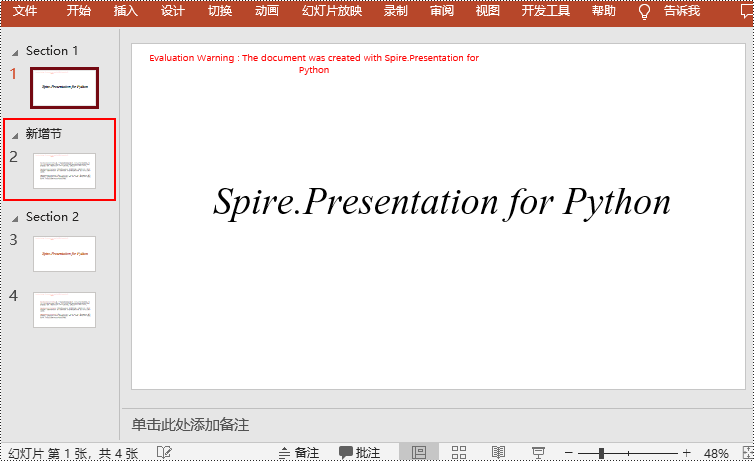
Task: Open the 审阅 review tab
Action: coord(442,11)
